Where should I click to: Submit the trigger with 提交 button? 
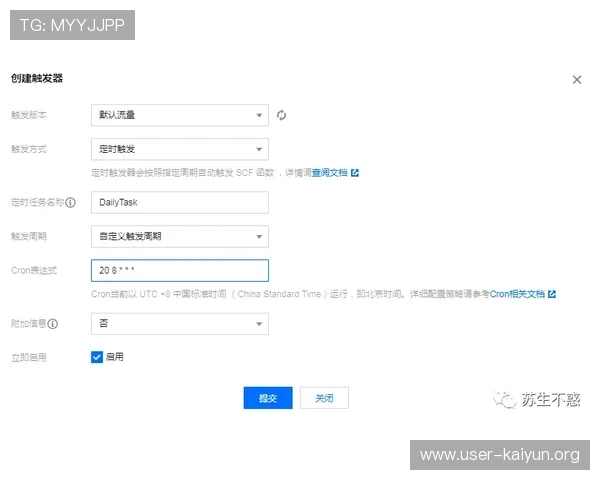[268, 398]
